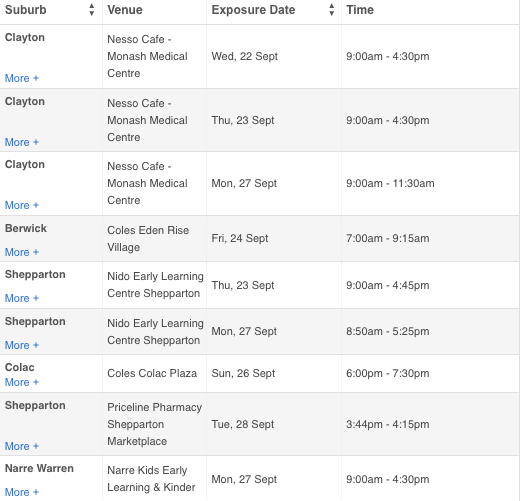Show more for Shepparton Thu, 23 Sept row

22,298
